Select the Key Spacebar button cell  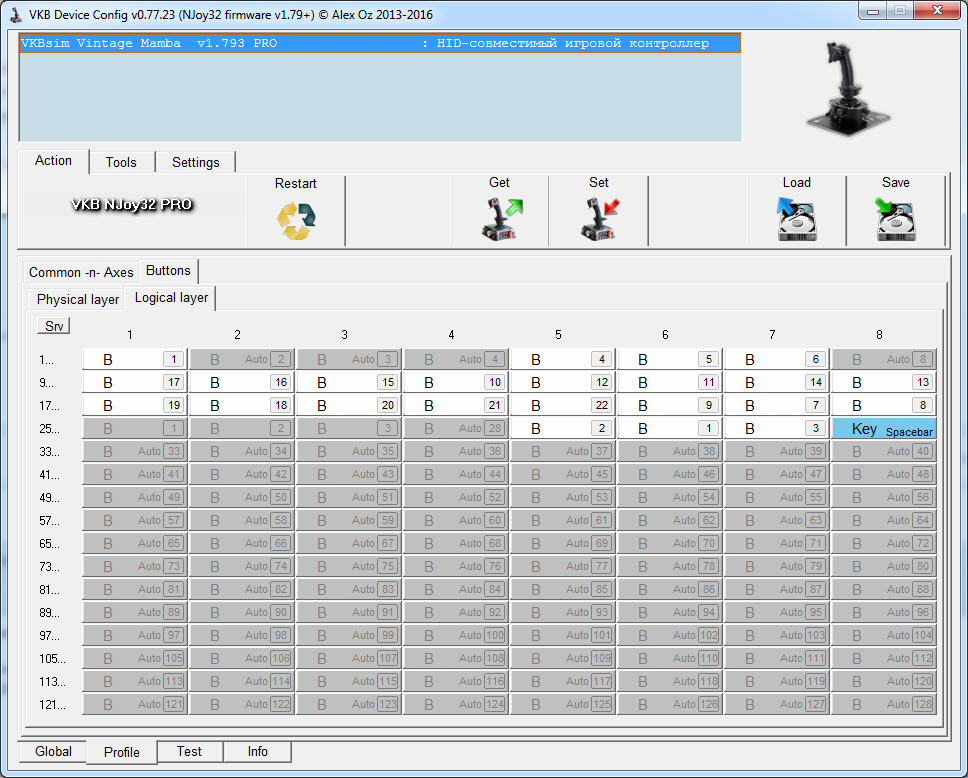click(883, 428)
